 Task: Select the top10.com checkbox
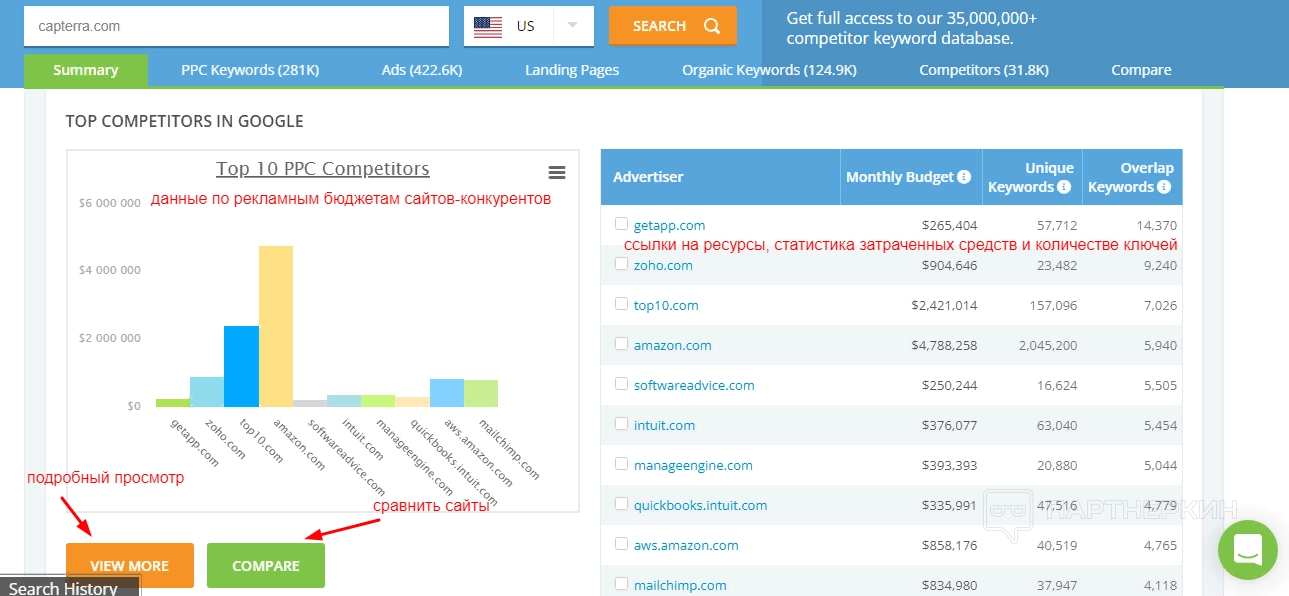tap(621, 304)
